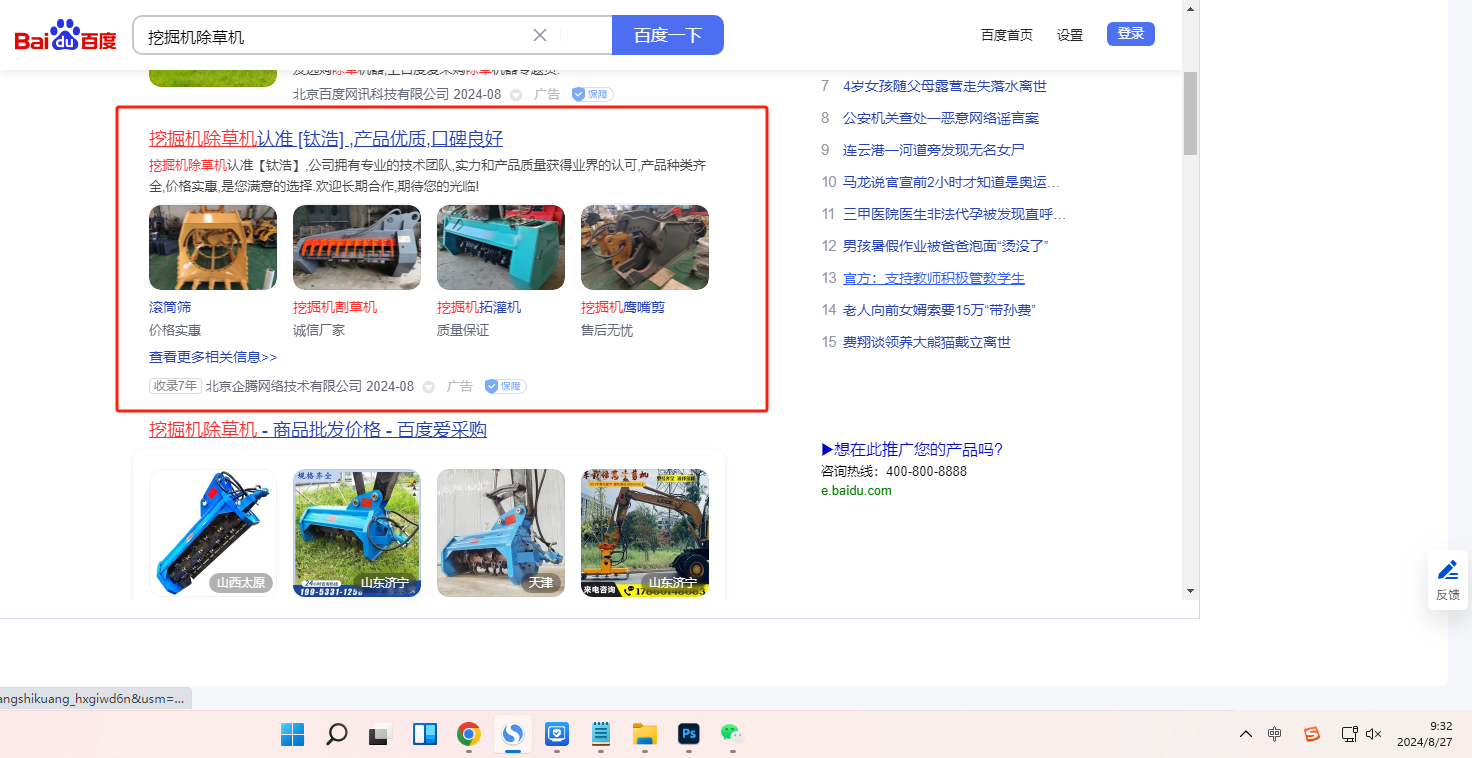Click Sogou input method tray icon
This screenshot has height=758, width=1472.
tap(1312, 734)
